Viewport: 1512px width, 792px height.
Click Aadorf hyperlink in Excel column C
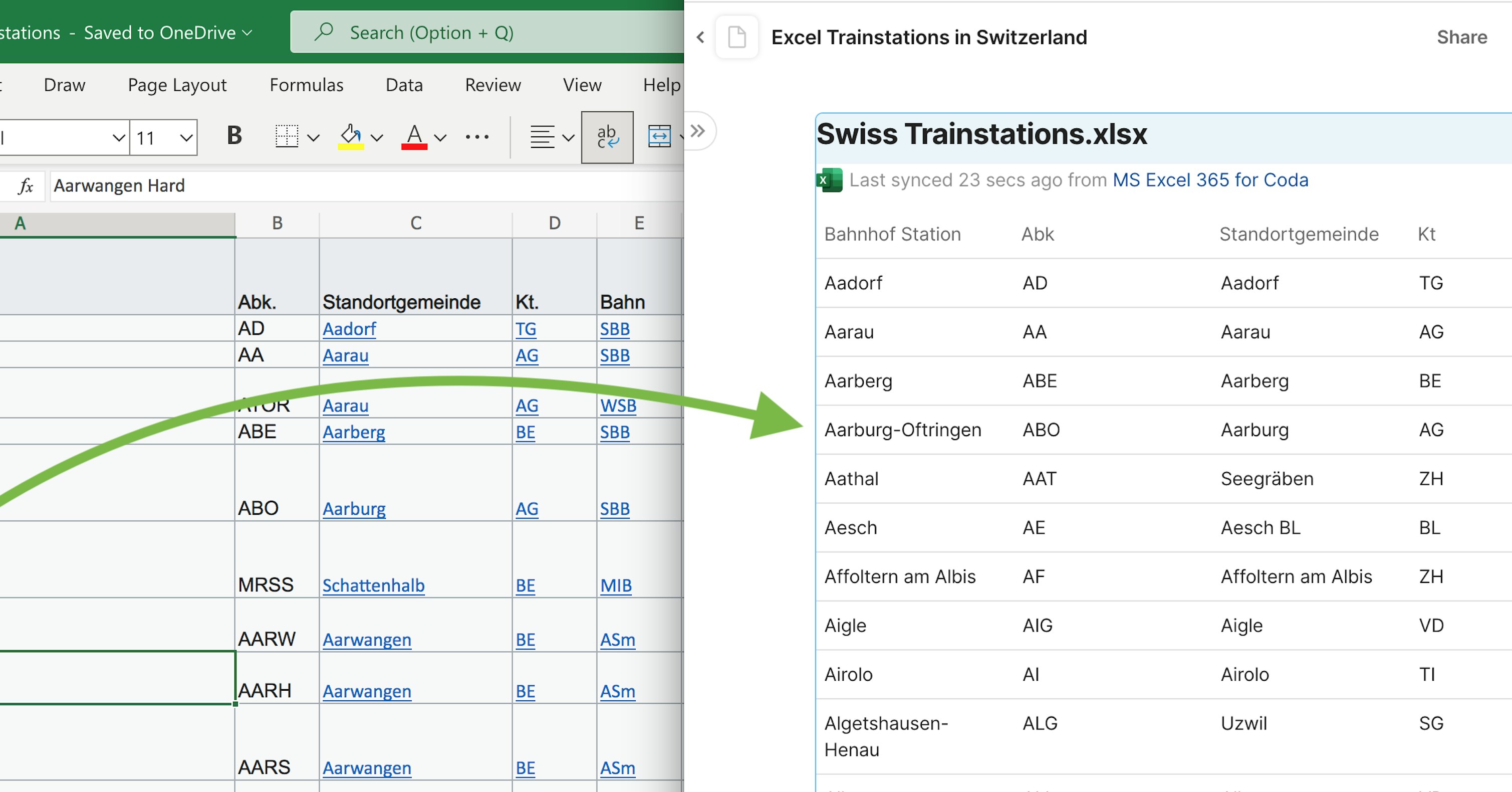[349, 329]
